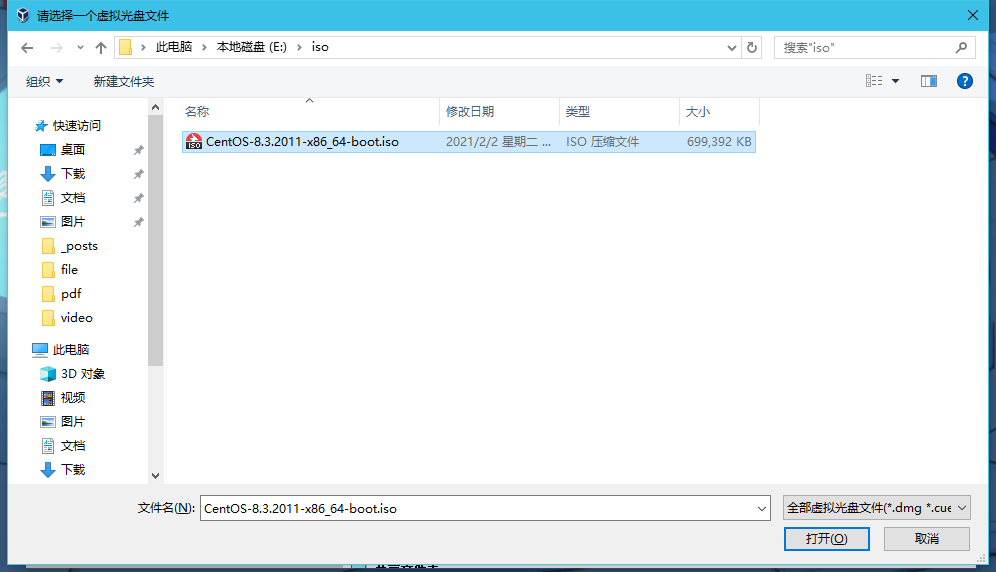Screen dimensions: 996x572
Task: Open 视频 under 此电脑
Action: [x=73, y=398]
